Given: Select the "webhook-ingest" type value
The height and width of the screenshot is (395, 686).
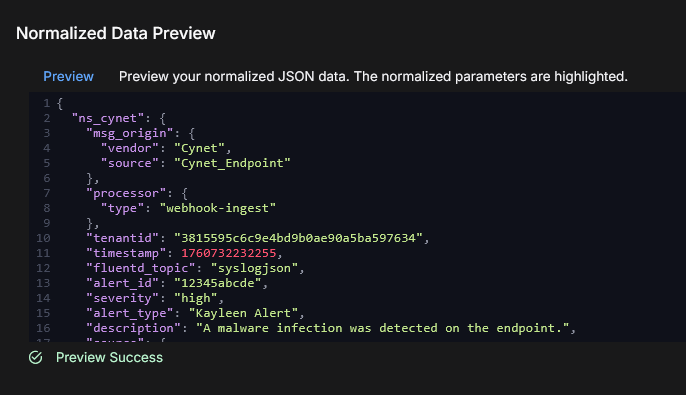Looking at the screenshot, I should click(217, 208).
